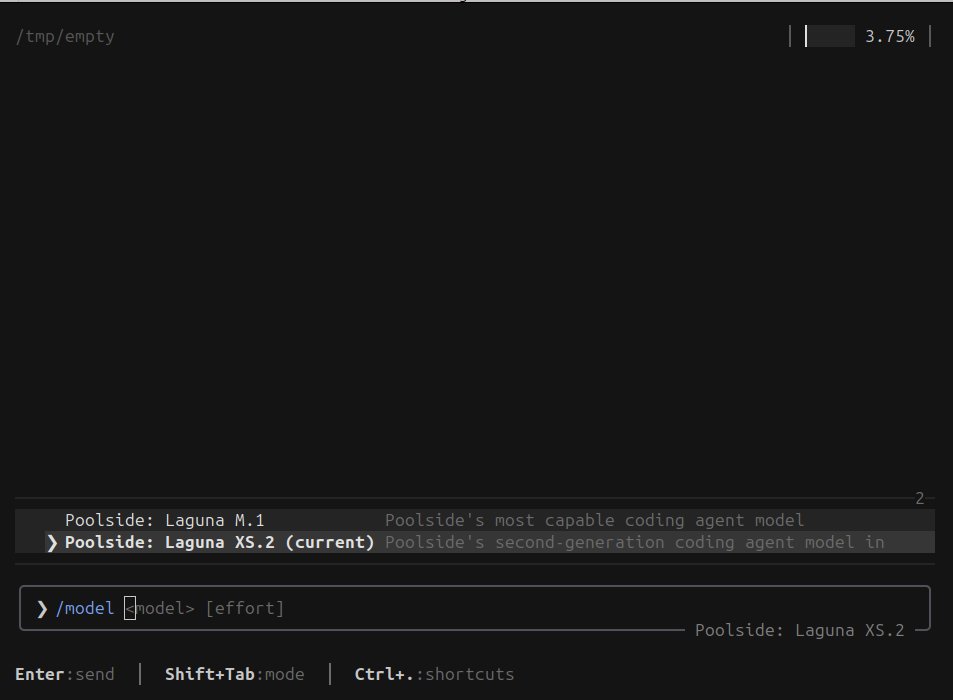Image resolution: width=953 pixels, height=700 pixels.
Task: Click the Enter:send shortcut hint
Action: coord(65,674)
